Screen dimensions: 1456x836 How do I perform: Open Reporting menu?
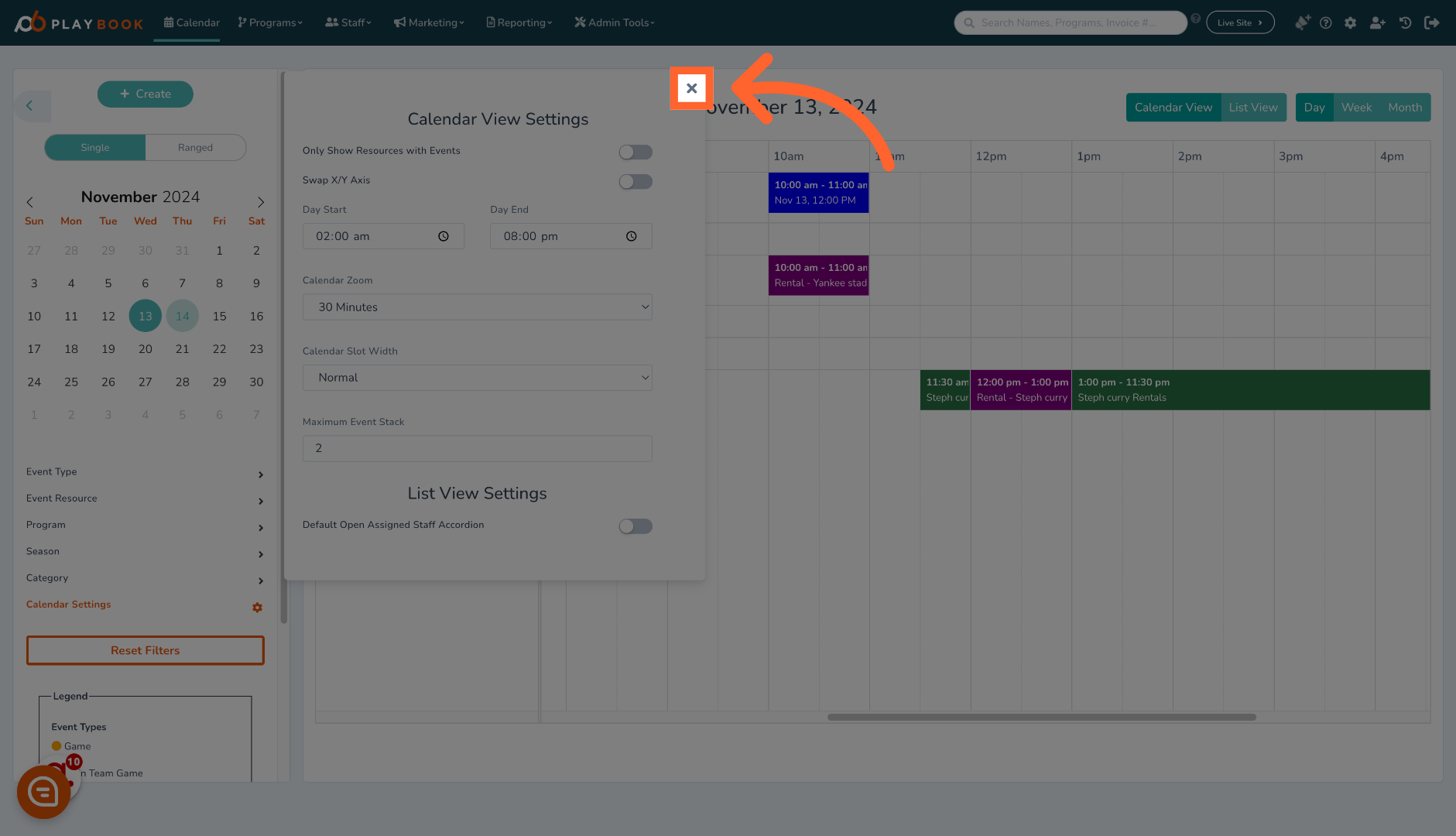[519, 23]
